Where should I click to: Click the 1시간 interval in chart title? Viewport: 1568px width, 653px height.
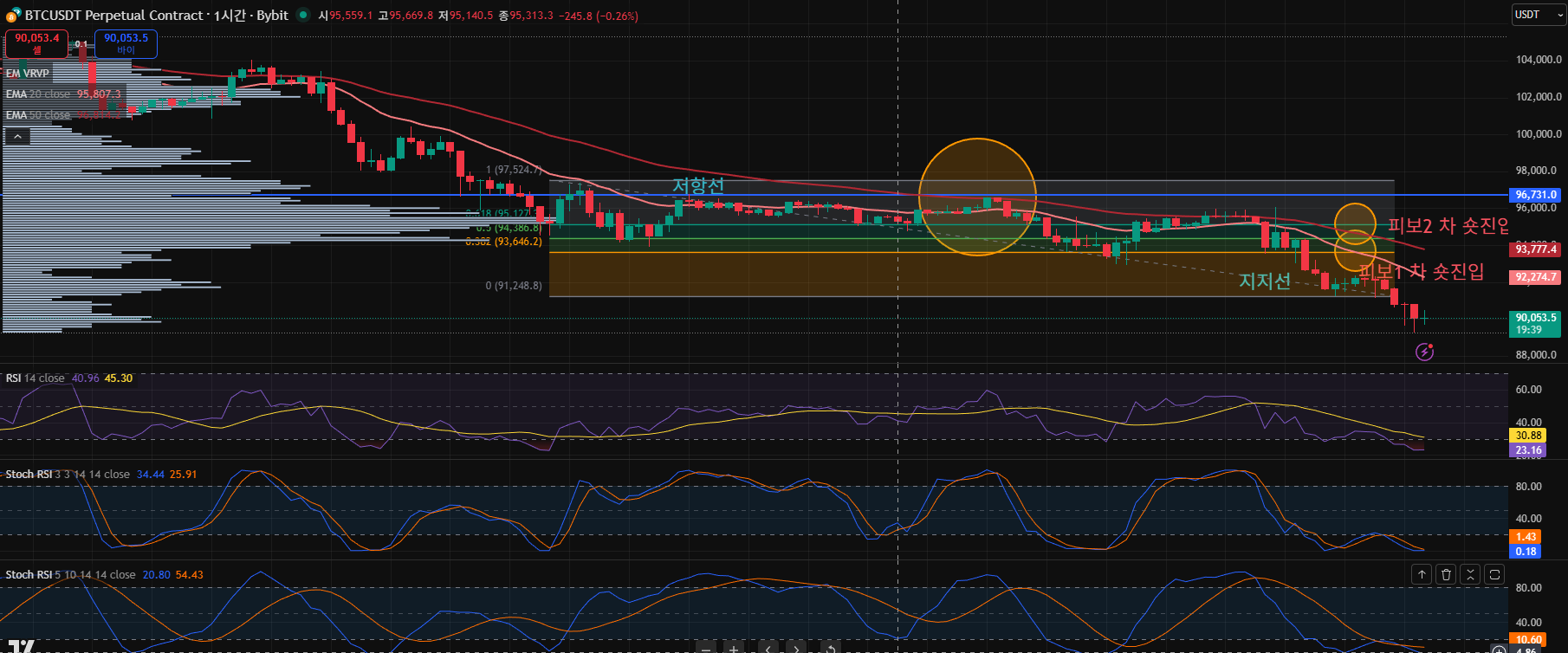pyautogui.click(x=230, y=16)
